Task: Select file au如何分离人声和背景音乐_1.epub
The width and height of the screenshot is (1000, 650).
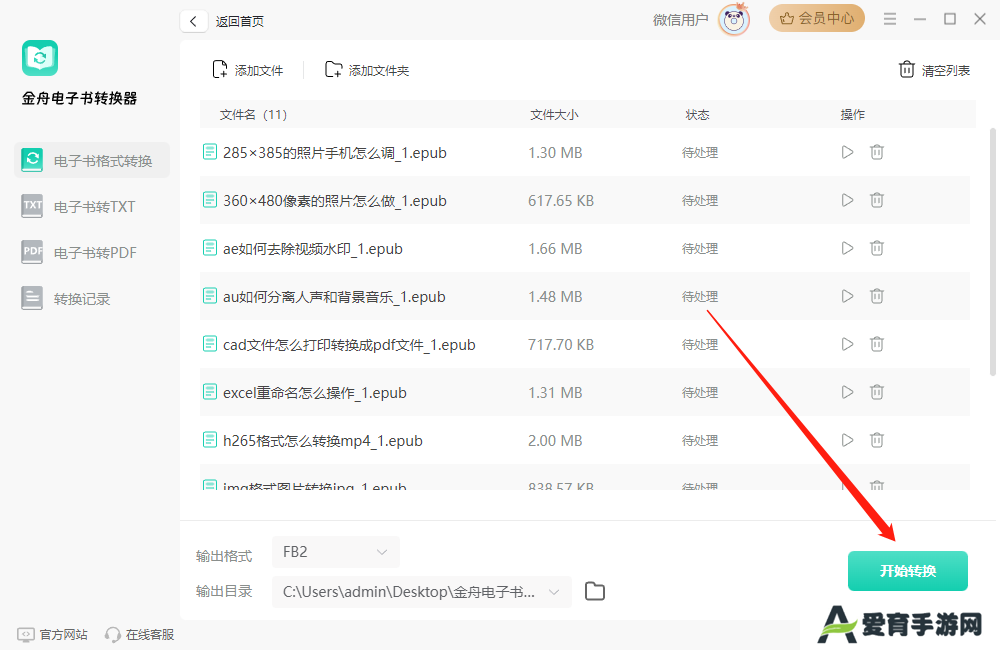Action: tap(334, 297)
